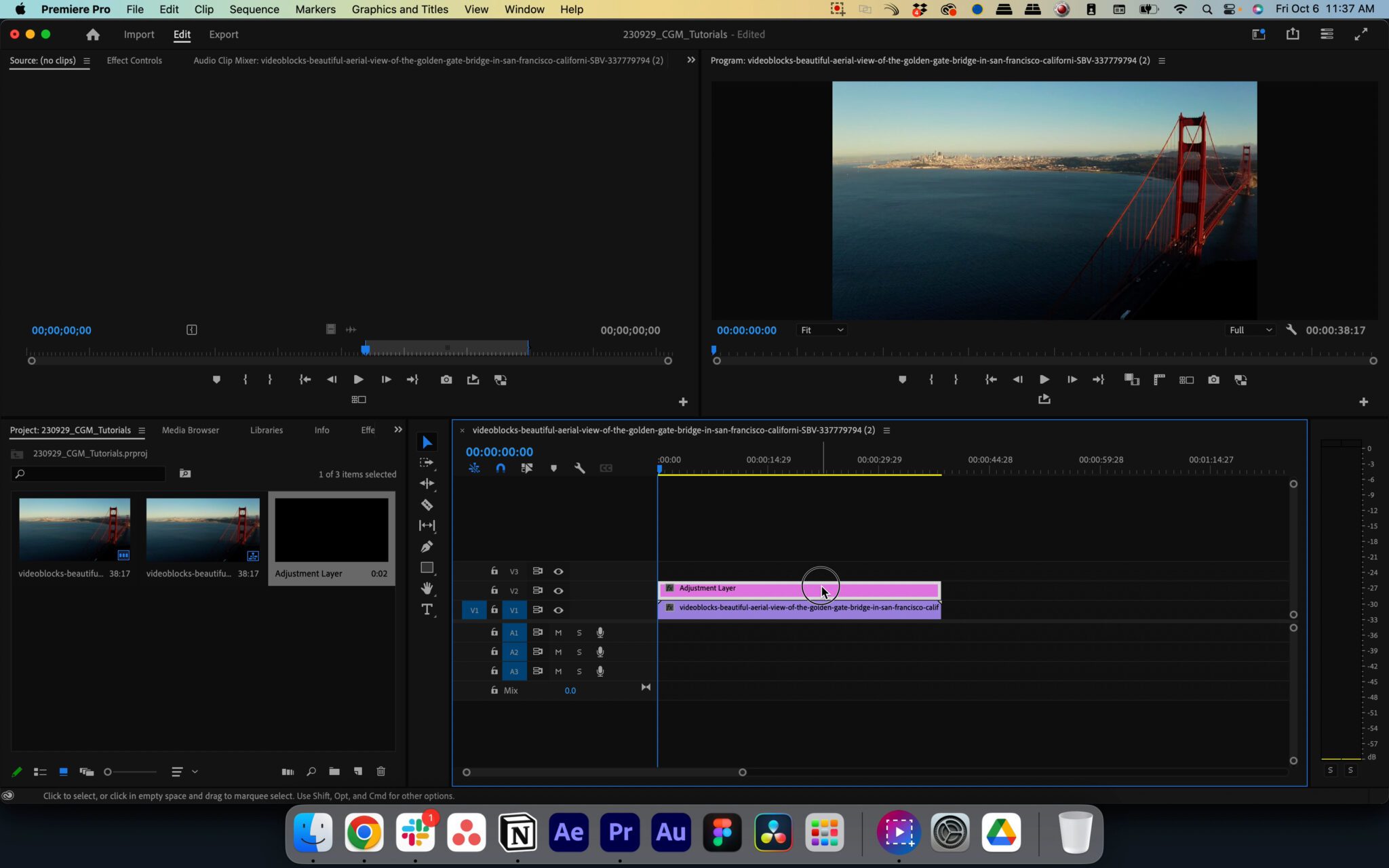
Task: Open Fit zoom level dropdown
Action: click(x=822, y=330)
